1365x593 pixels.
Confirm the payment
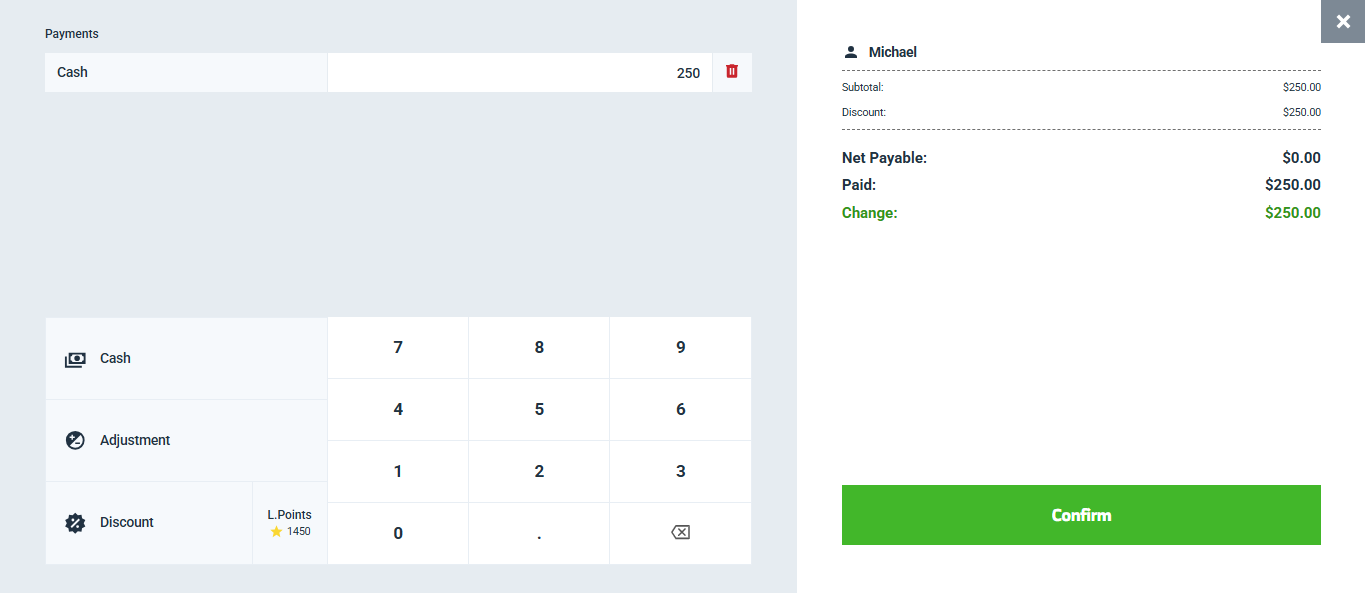tap(1081, 515)
